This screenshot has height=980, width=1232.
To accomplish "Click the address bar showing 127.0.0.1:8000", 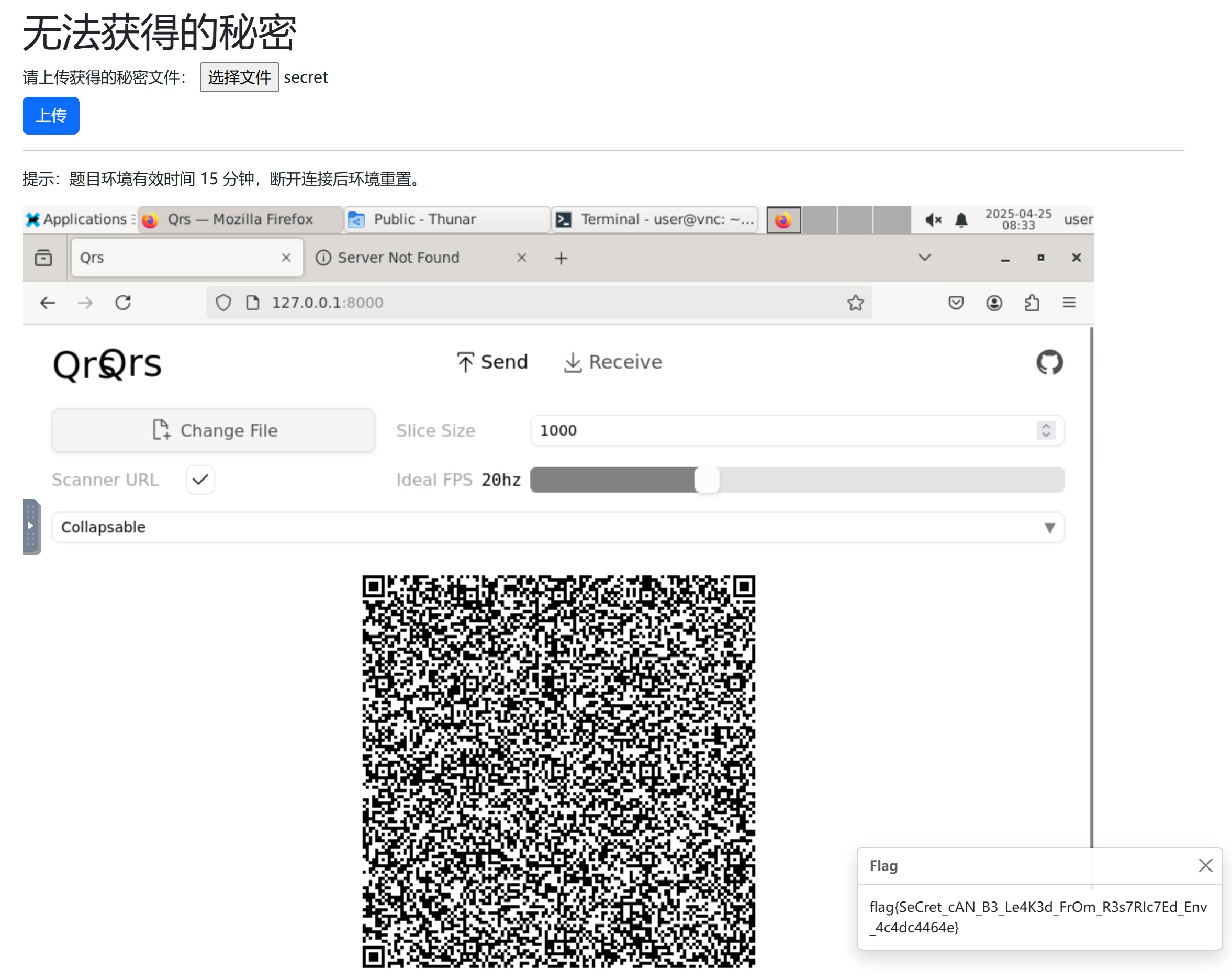I will coord(539,302).
